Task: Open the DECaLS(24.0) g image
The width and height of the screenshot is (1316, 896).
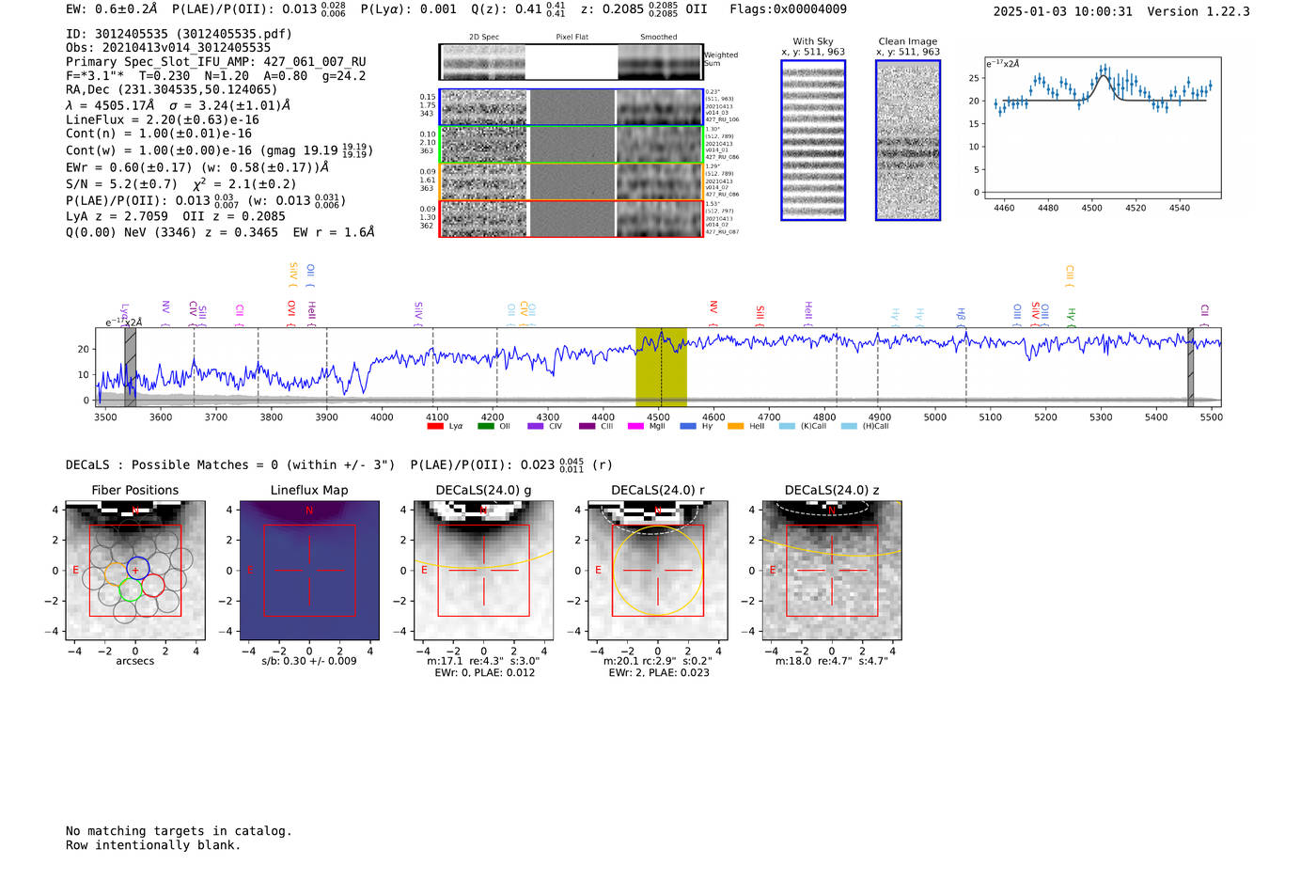Action: [484, 571]
